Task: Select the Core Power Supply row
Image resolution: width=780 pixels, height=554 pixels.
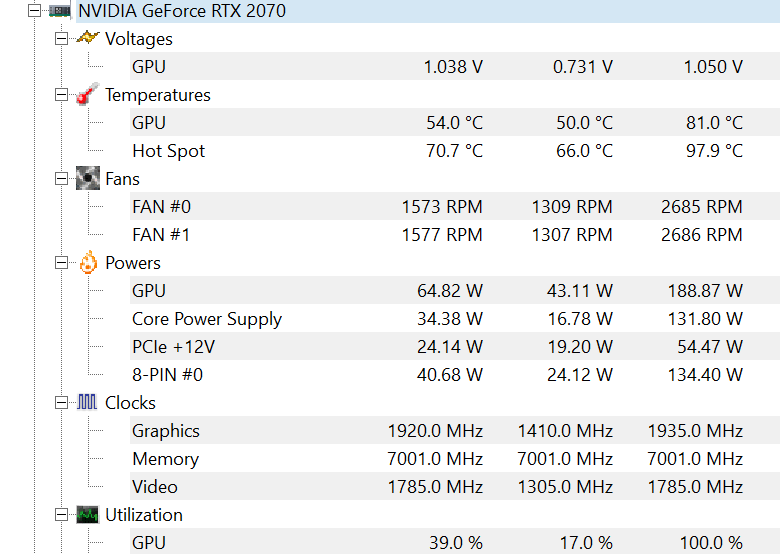Action: (455, 318)
